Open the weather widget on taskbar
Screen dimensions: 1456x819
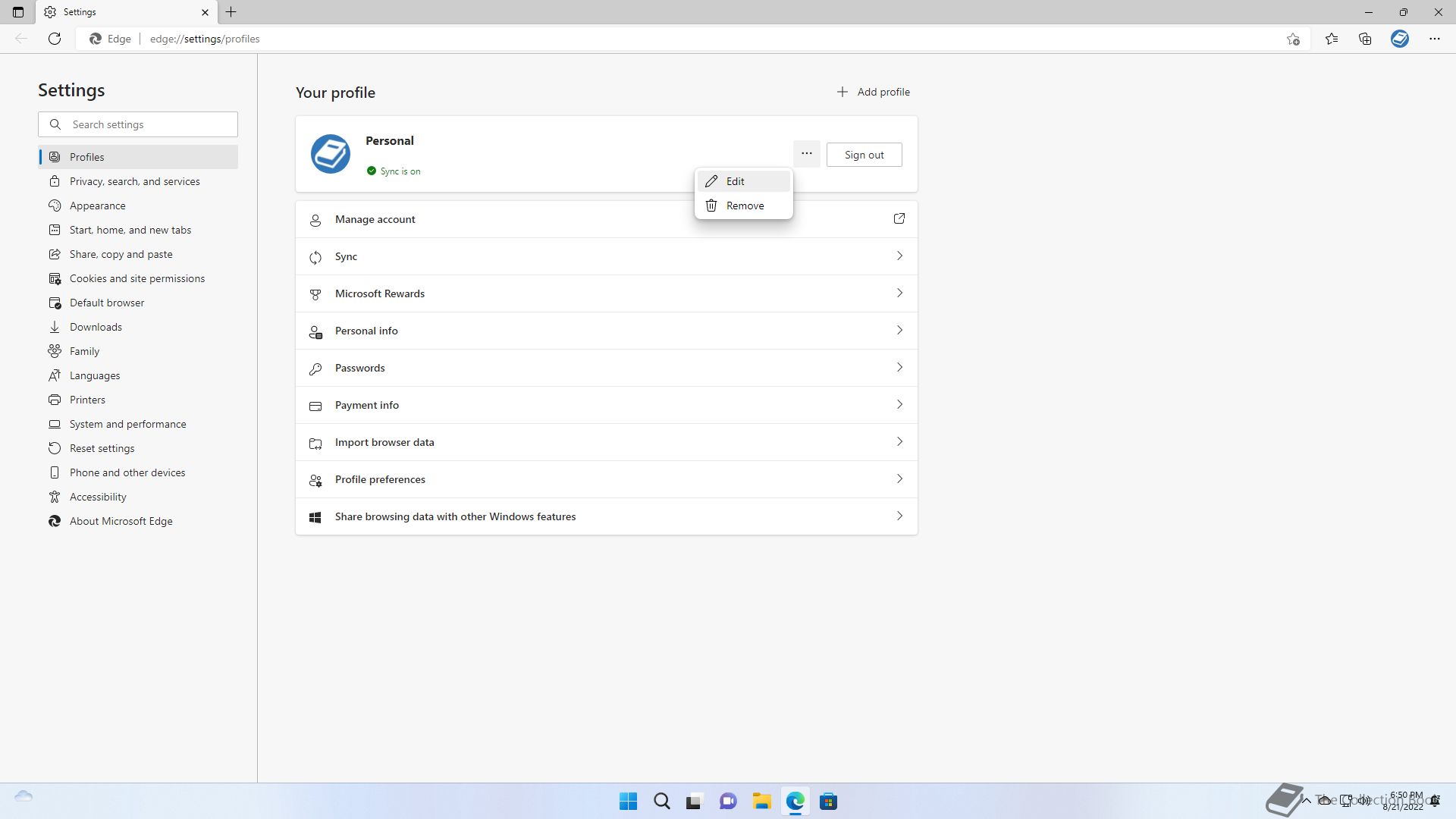(24, 796)
